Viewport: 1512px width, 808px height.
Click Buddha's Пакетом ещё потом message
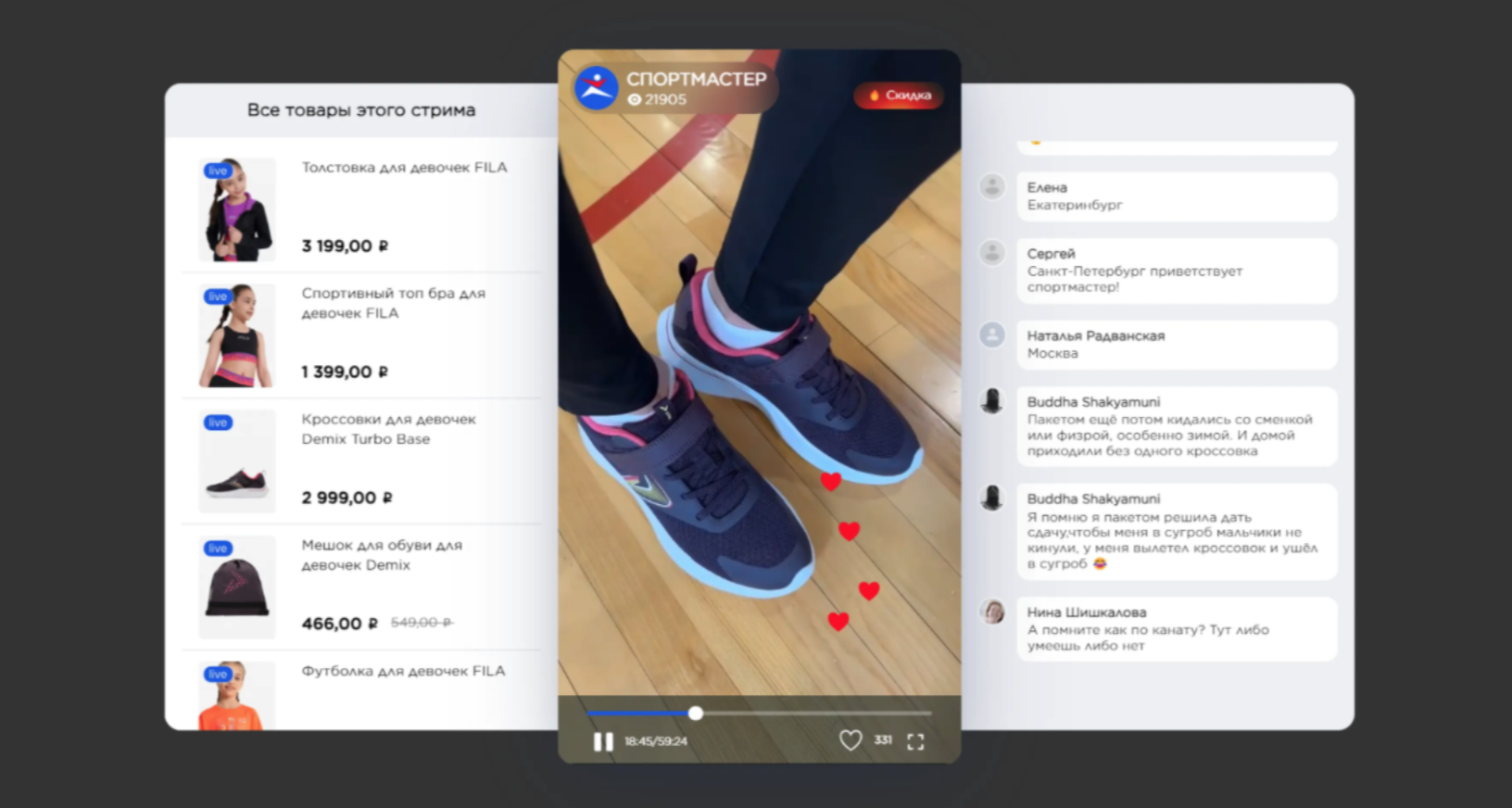(x=1177, y=426)
